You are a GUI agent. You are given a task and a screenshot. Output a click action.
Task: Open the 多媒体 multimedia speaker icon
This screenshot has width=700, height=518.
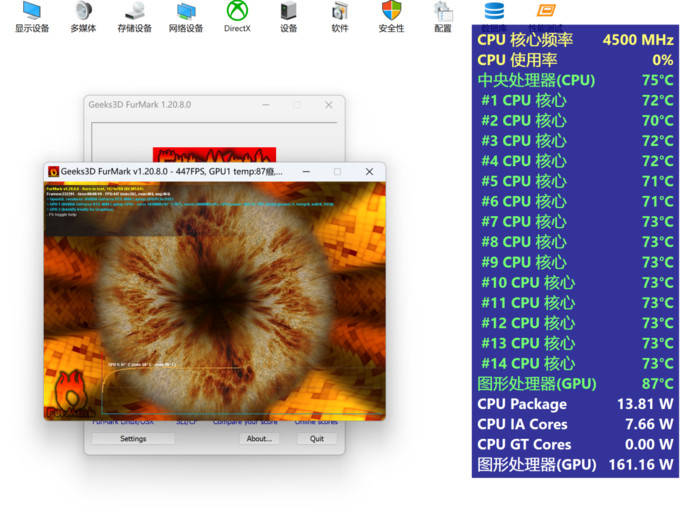[x=83, y=17]
